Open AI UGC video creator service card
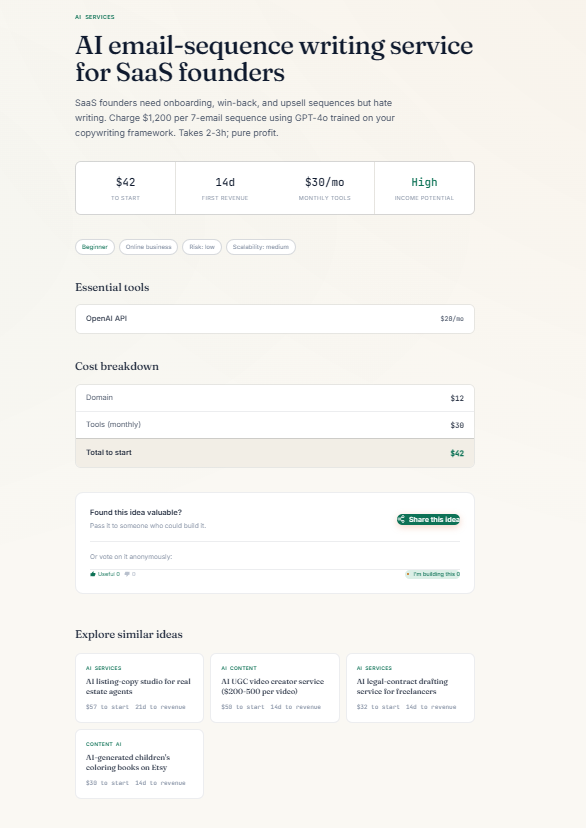Viewport: 586px width, 828px height. [x=275, y=688]
